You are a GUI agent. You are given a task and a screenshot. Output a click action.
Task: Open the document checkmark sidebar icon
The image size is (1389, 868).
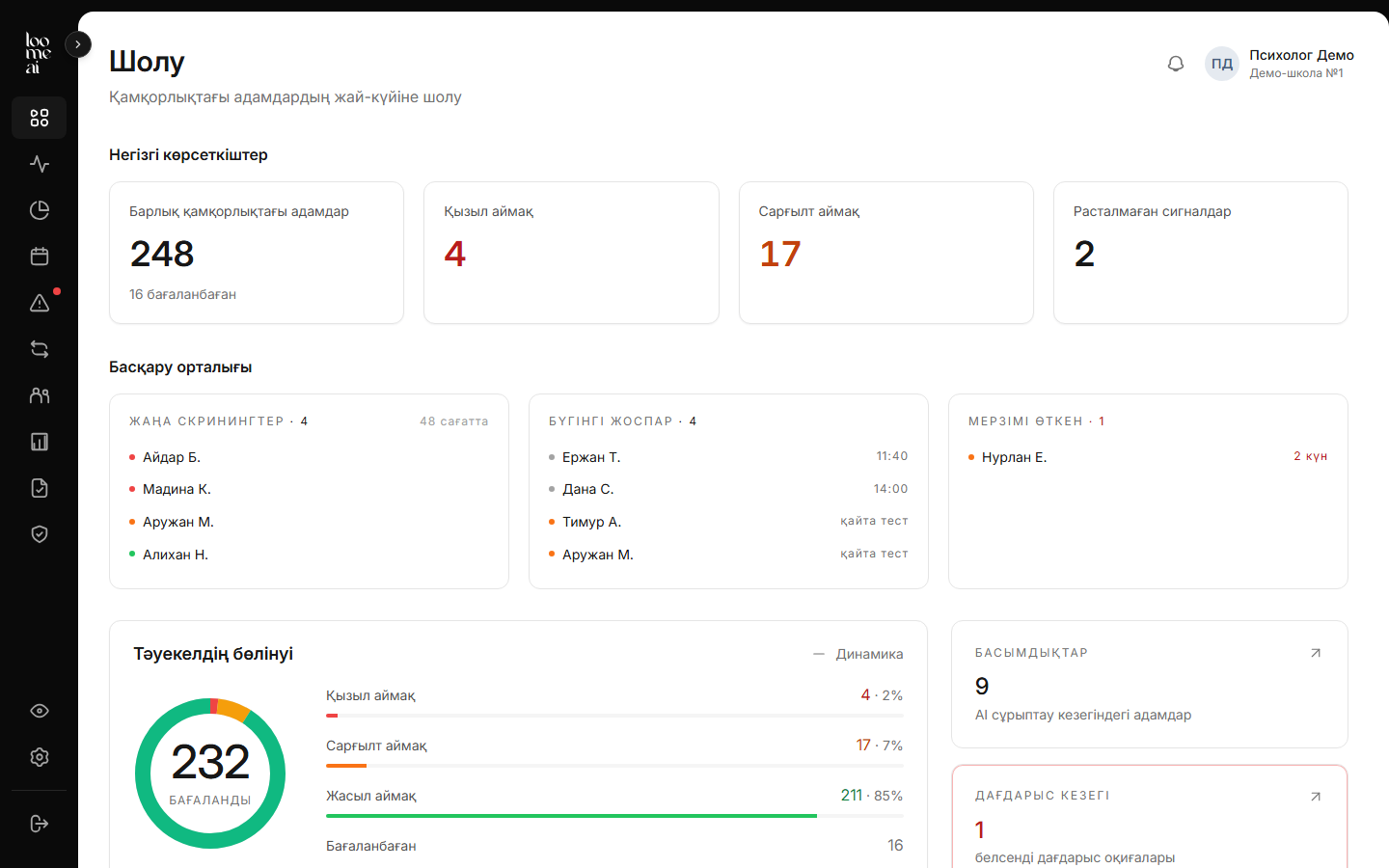(x=39, y=488)
